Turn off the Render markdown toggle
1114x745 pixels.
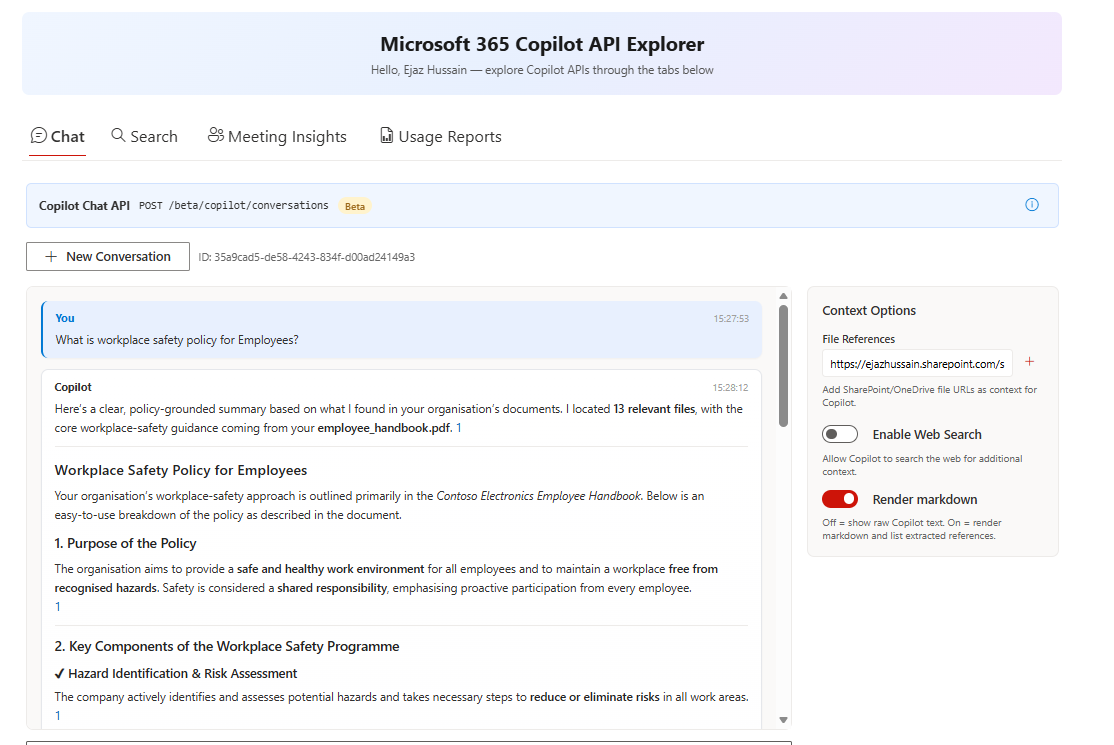point(840,498)
